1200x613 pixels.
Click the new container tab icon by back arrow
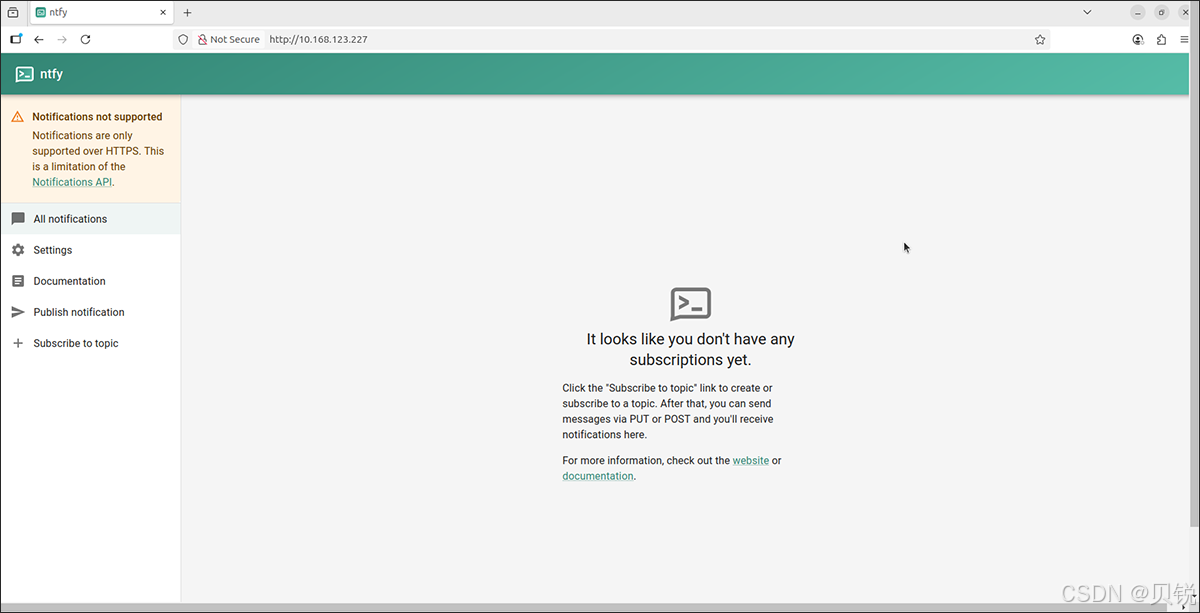point(16,39)
